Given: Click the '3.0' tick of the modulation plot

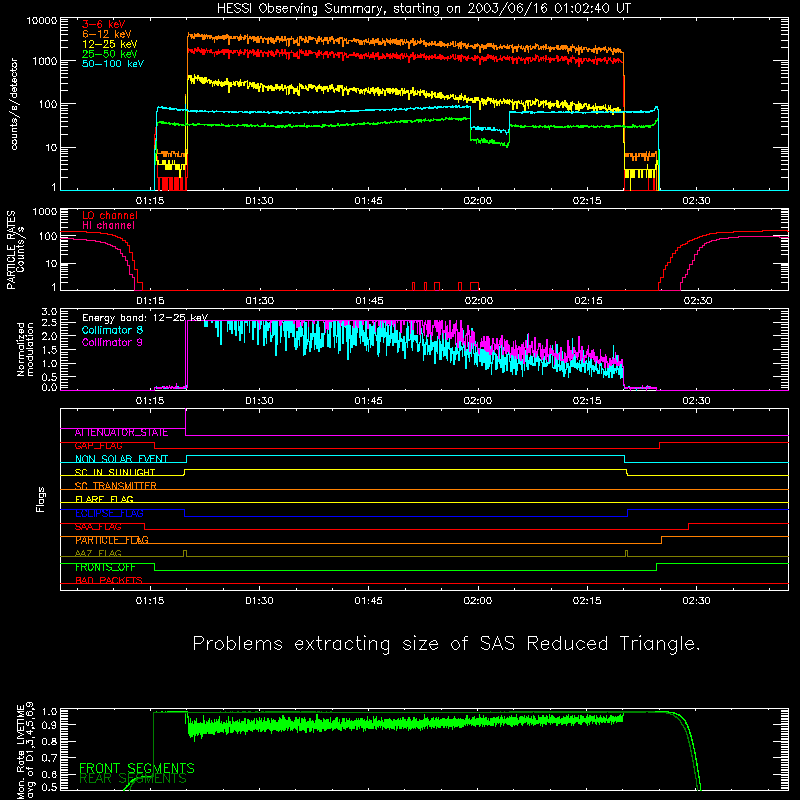Looking at the screenshot, I should (49, 312).
